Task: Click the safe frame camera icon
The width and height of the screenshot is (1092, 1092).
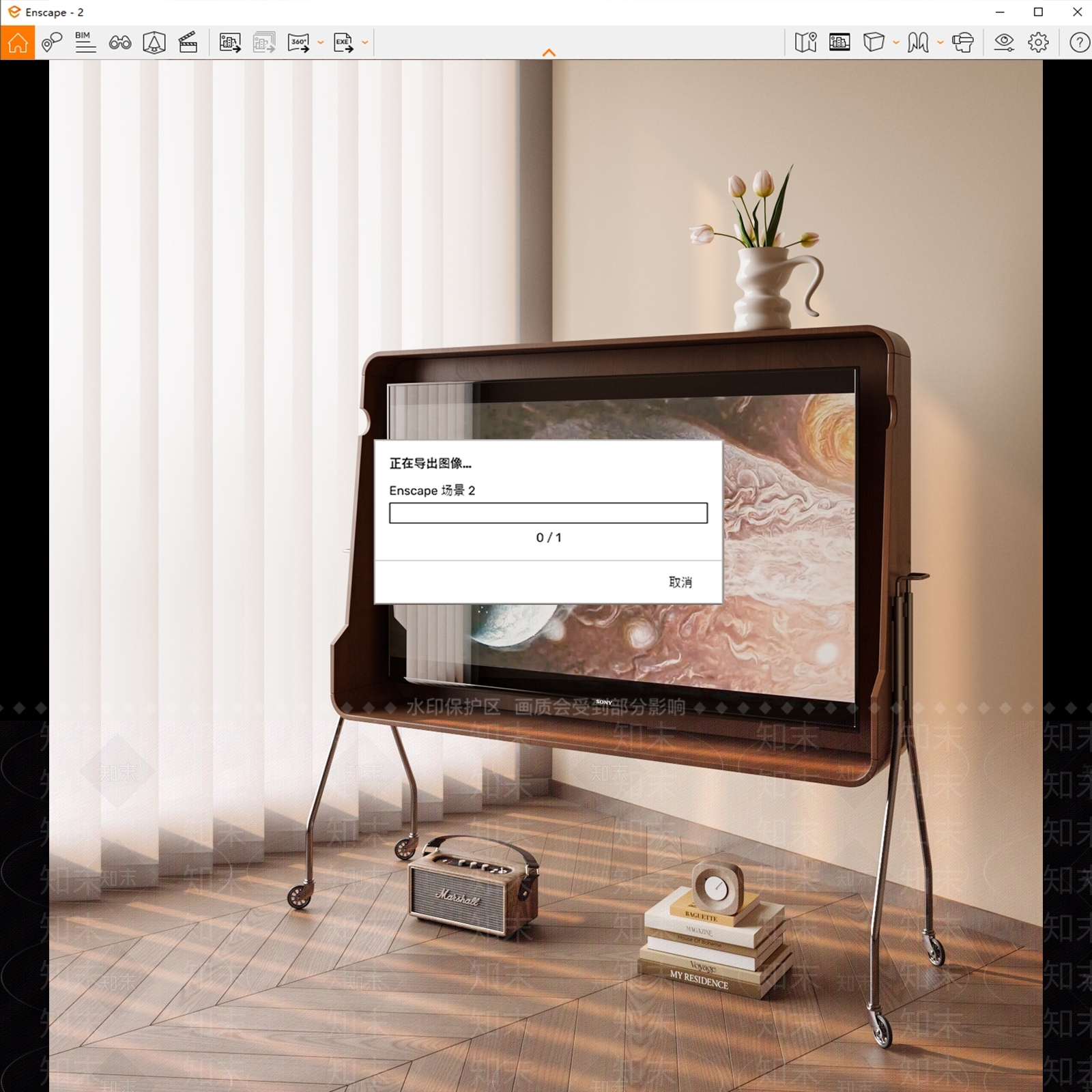Action: tap(154, 42)
